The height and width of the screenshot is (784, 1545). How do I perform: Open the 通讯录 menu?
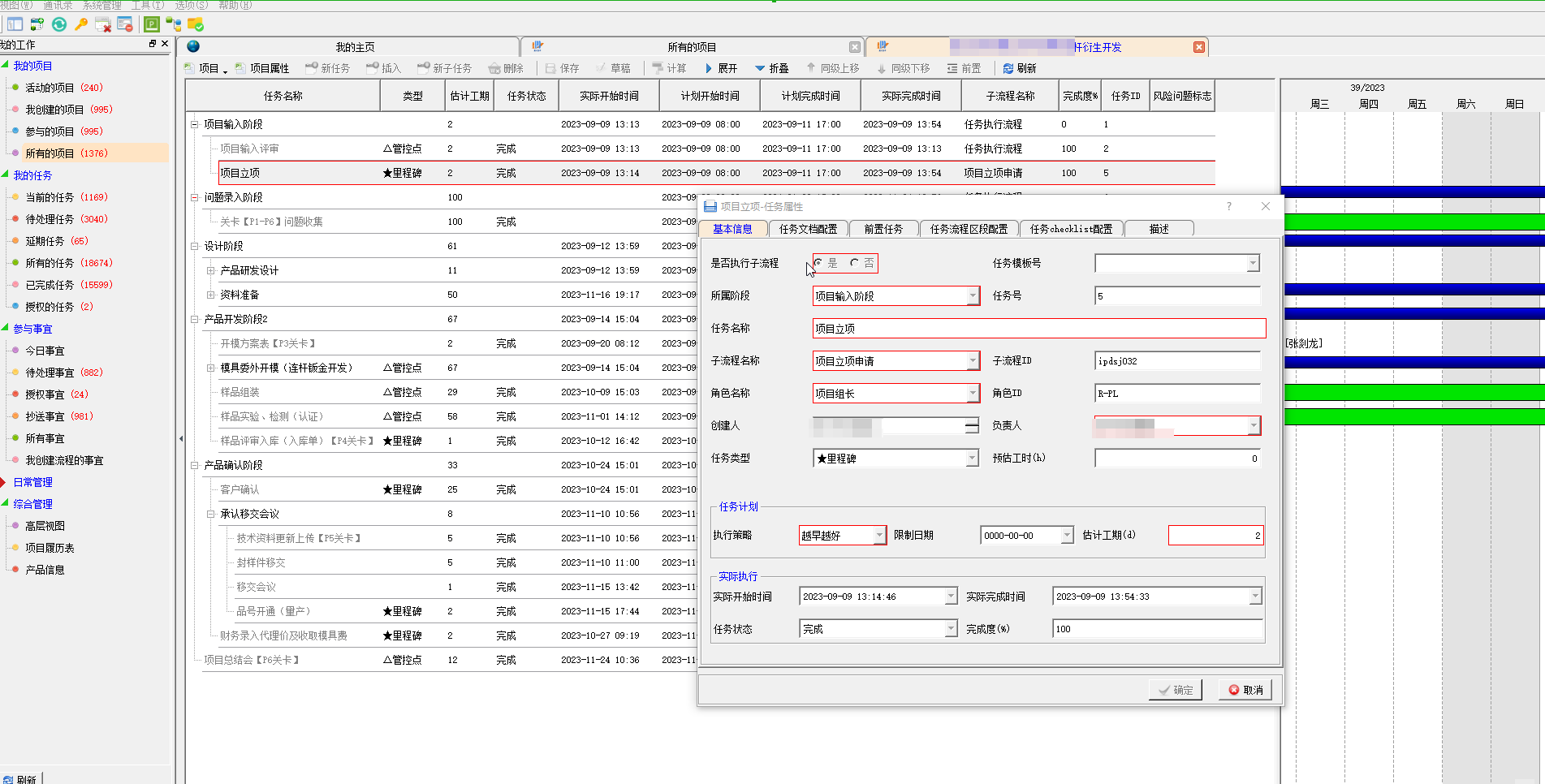[57, 5]
